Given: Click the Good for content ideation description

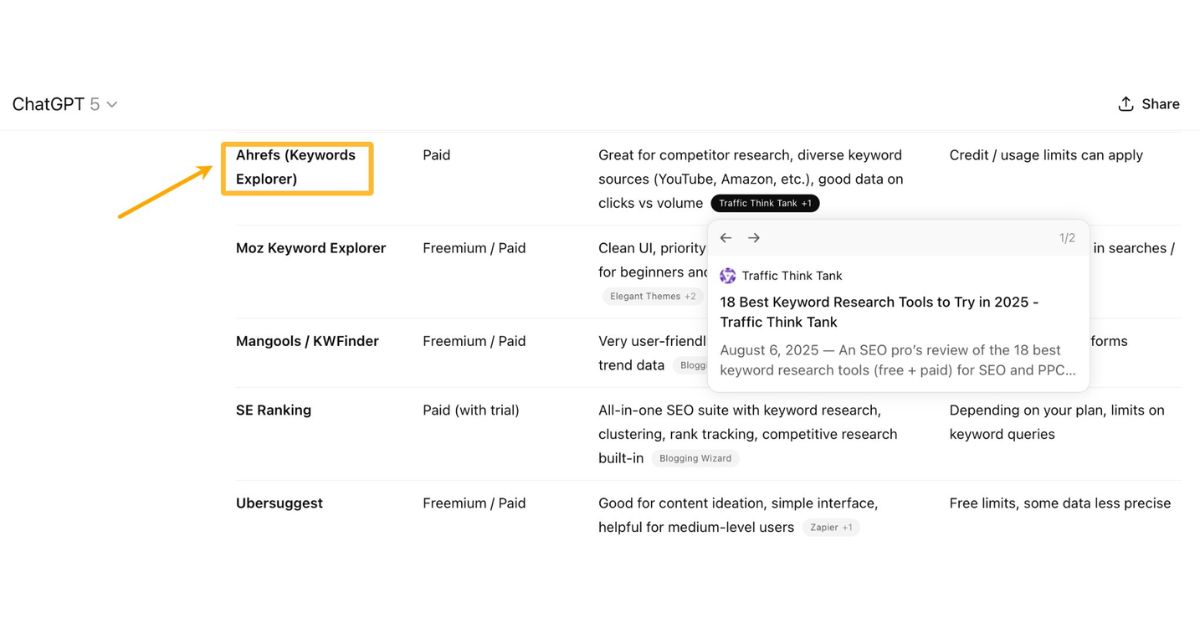Looking at the screenshot, I should click(738, 515).
